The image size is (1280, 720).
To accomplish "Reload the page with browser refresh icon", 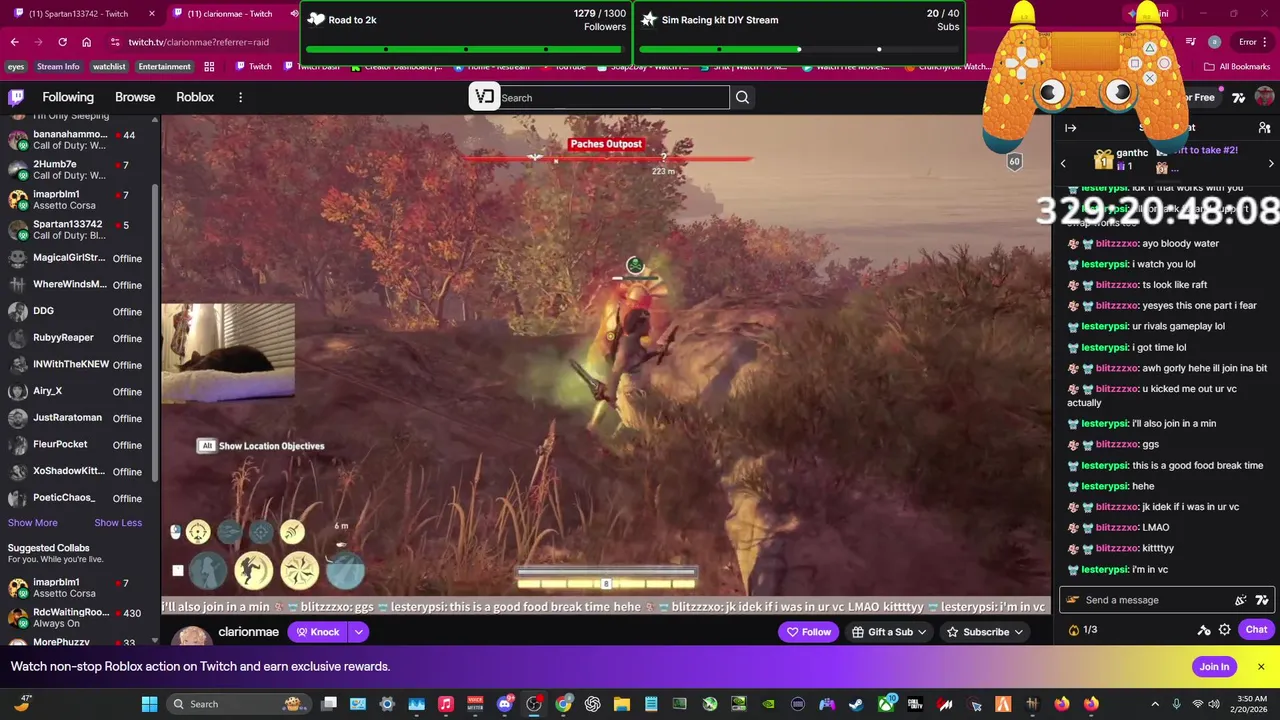I will pos(62,42).
